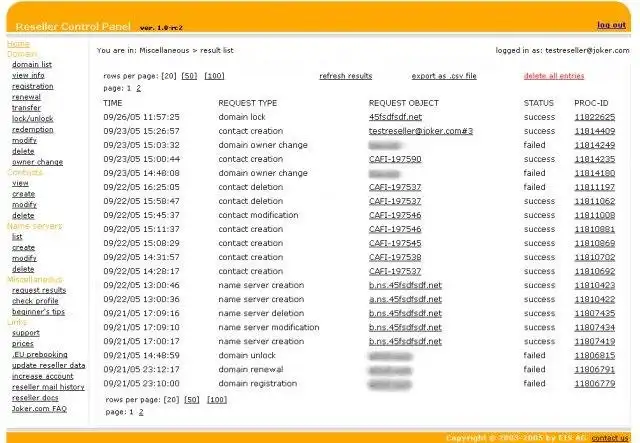The height and width of the screenshot is (443, 640).
Task: Set rows per page to 50 above table
Action: pos(189,76)
